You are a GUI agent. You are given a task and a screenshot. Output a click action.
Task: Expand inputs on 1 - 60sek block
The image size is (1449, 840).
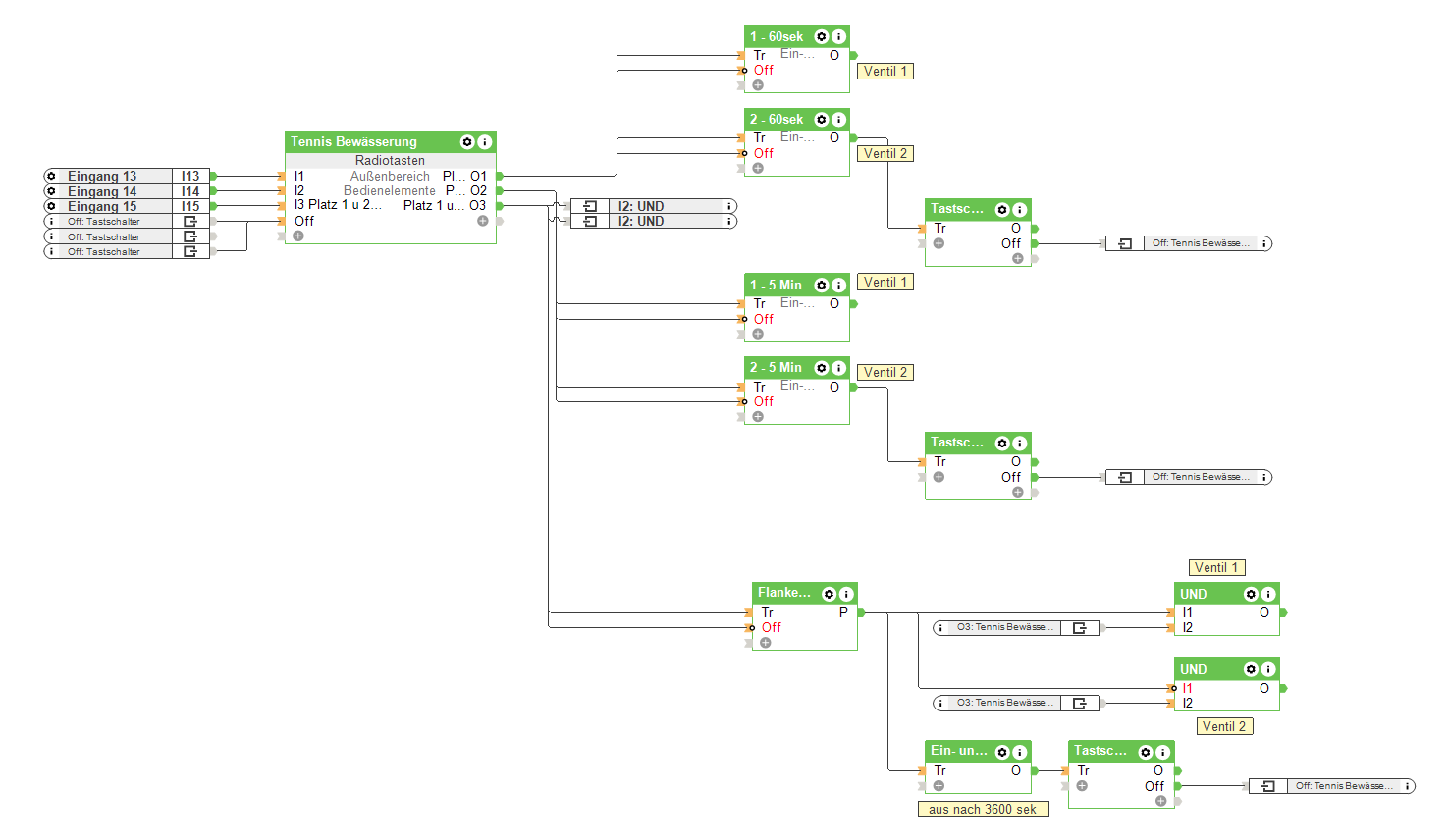[758, 85]
